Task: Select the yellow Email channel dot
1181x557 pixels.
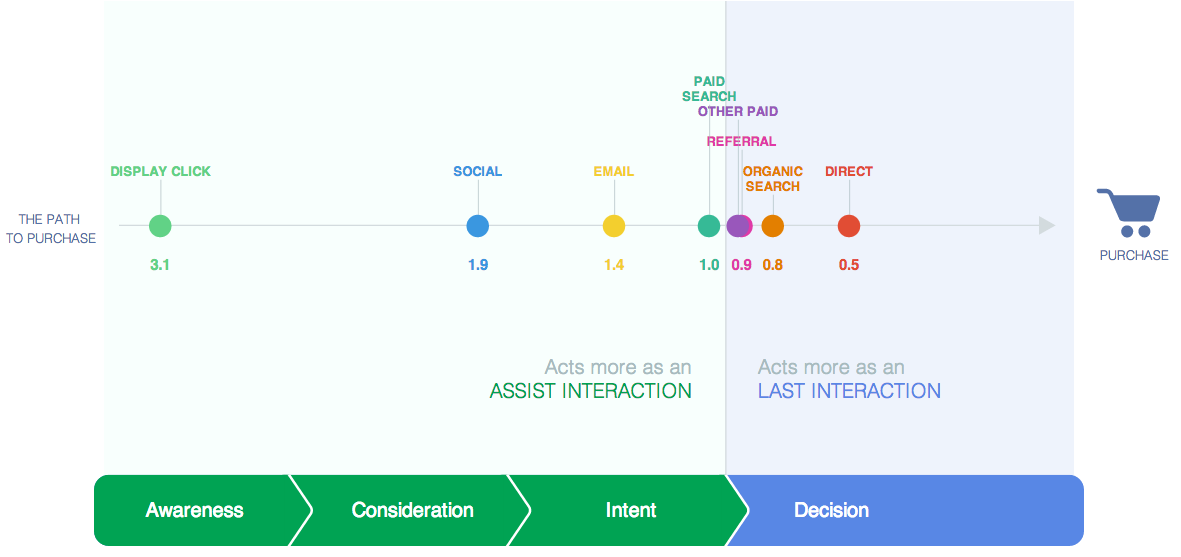Action: pos(614,226)
